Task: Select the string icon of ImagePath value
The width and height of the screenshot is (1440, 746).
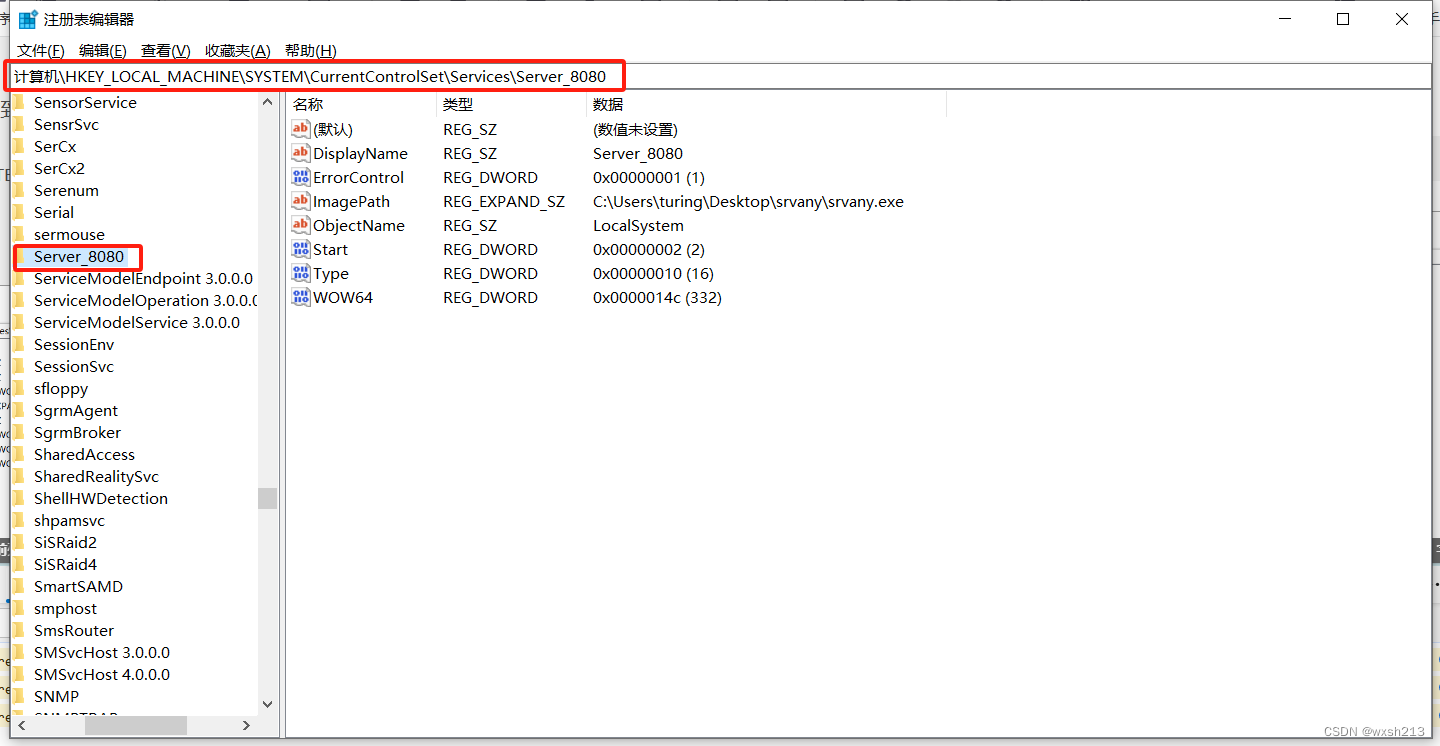Action: 301,201
